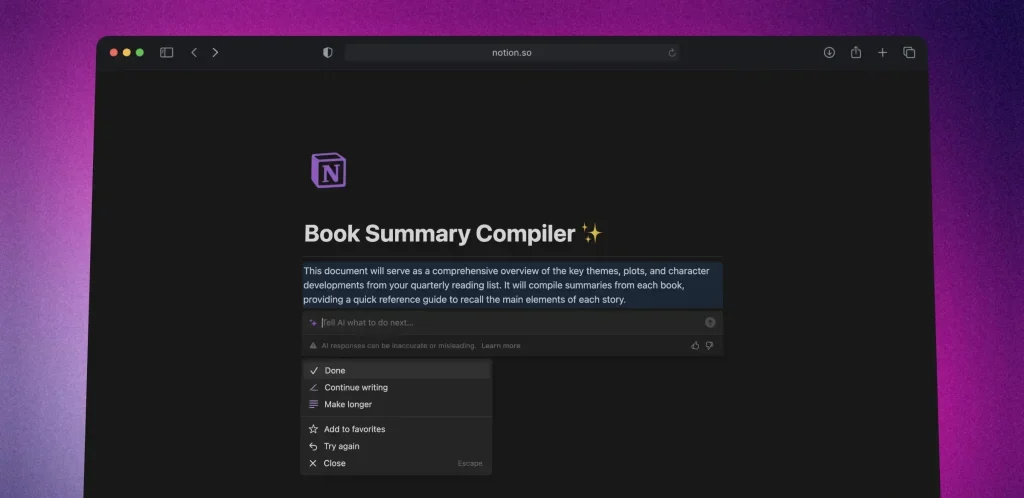Open the Learn more link
Screen dimensions: 1024x498
tap(501, 345)
